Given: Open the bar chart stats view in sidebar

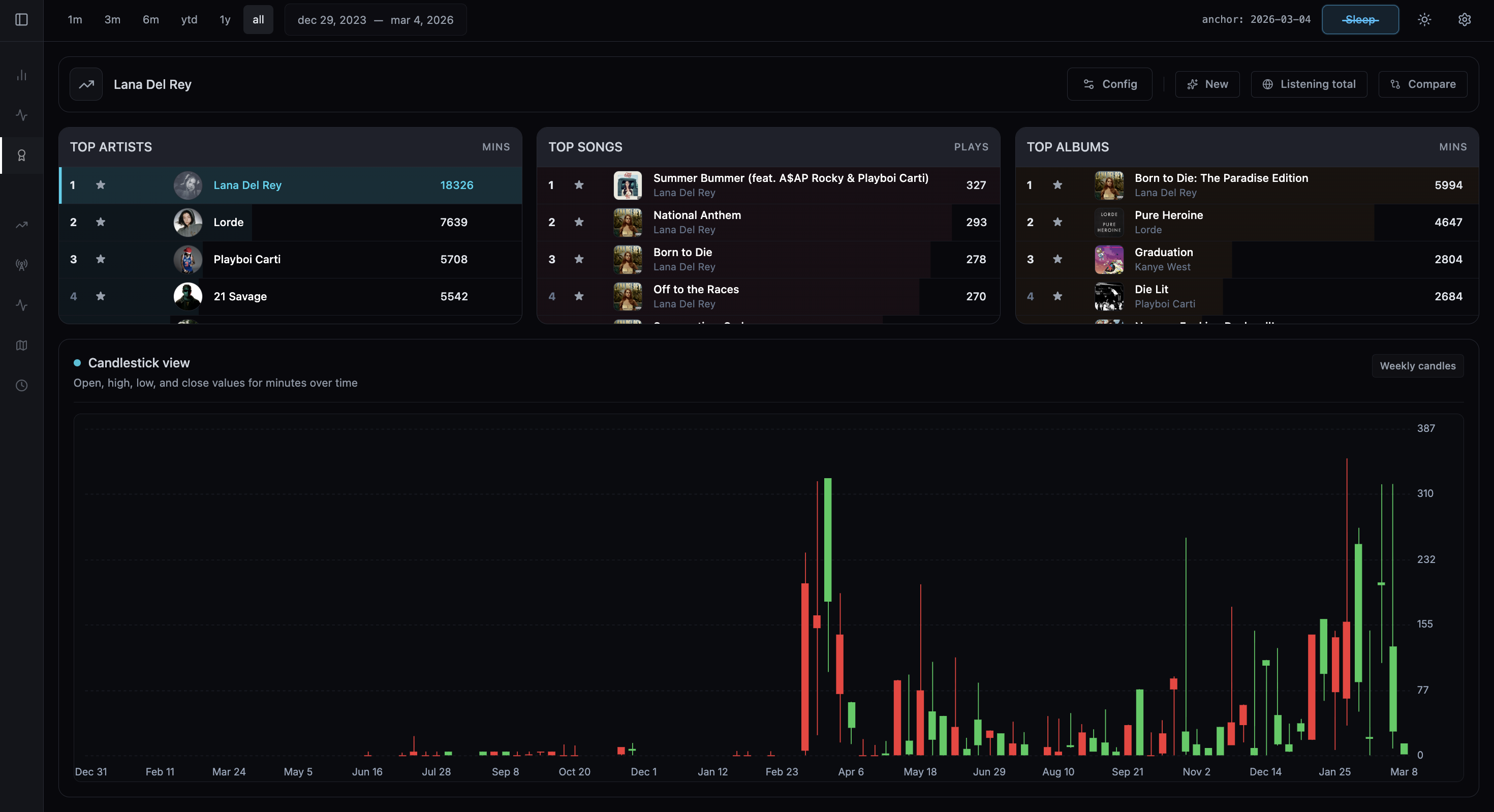Looking at the screenshot, I should point(21,74).
